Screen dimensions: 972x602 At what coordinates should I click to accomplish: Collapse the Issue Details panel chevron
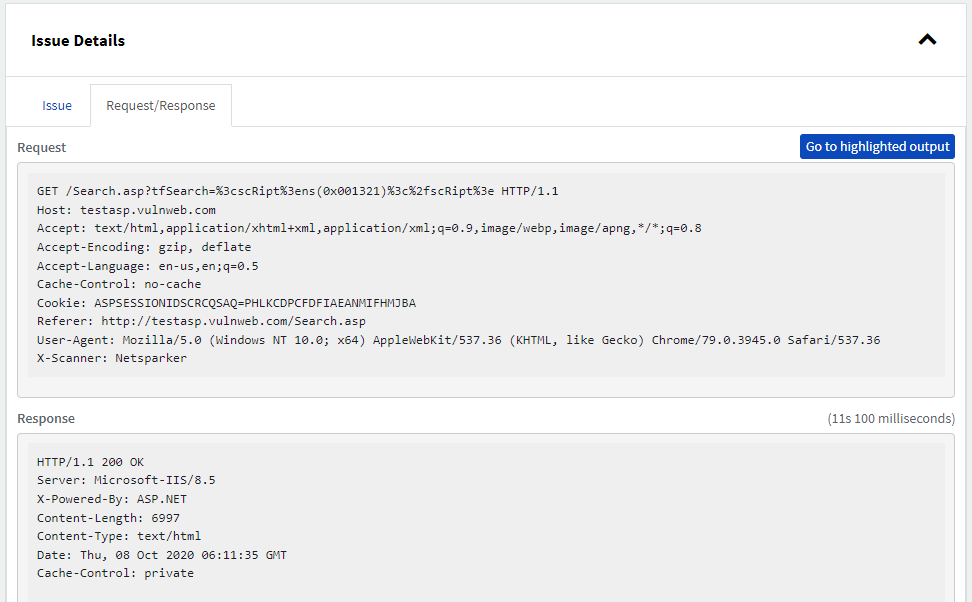pos(927,41)
